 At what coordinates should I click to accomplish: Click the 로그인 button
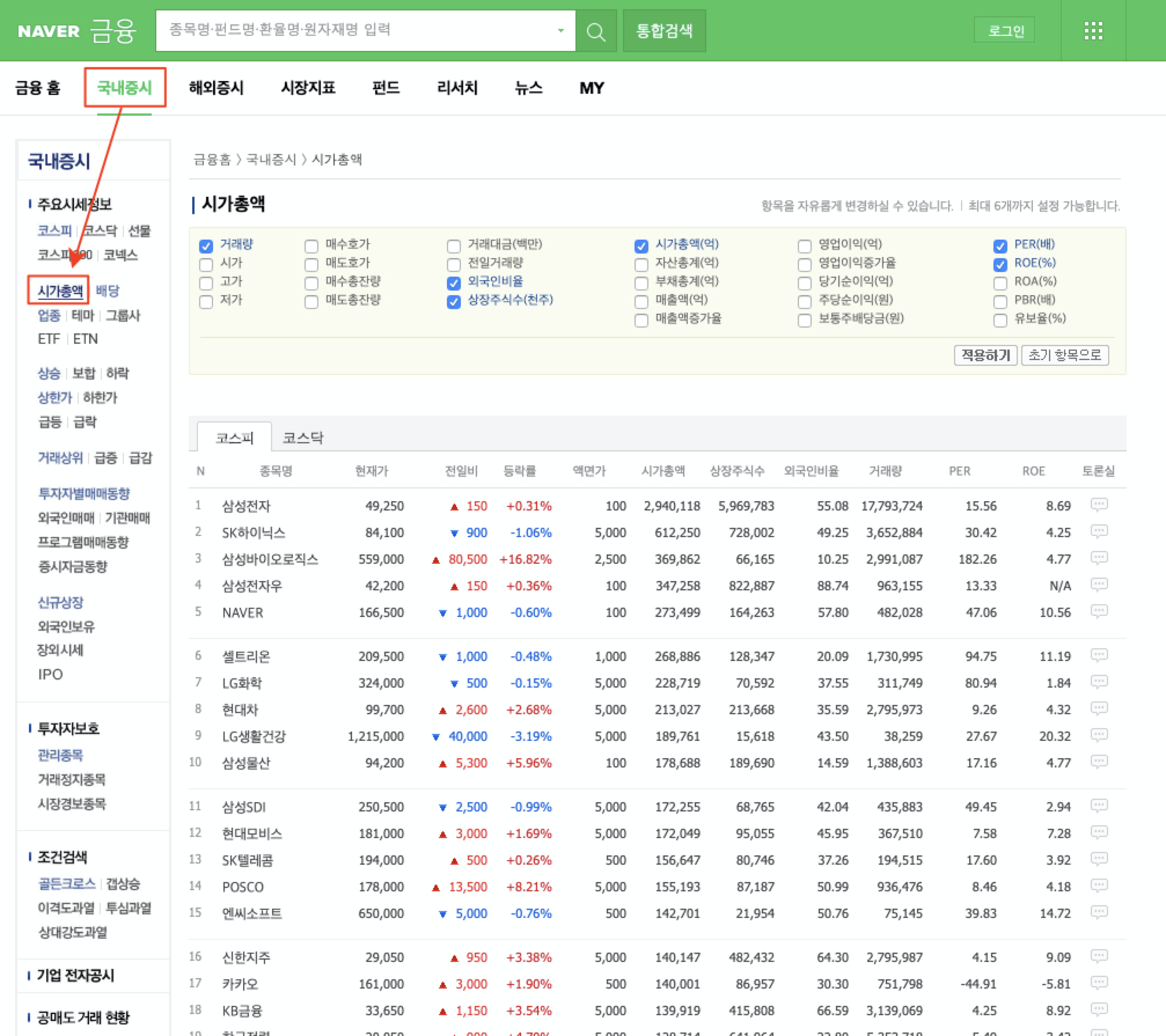pyautogui.click(x=1006, y=31)
